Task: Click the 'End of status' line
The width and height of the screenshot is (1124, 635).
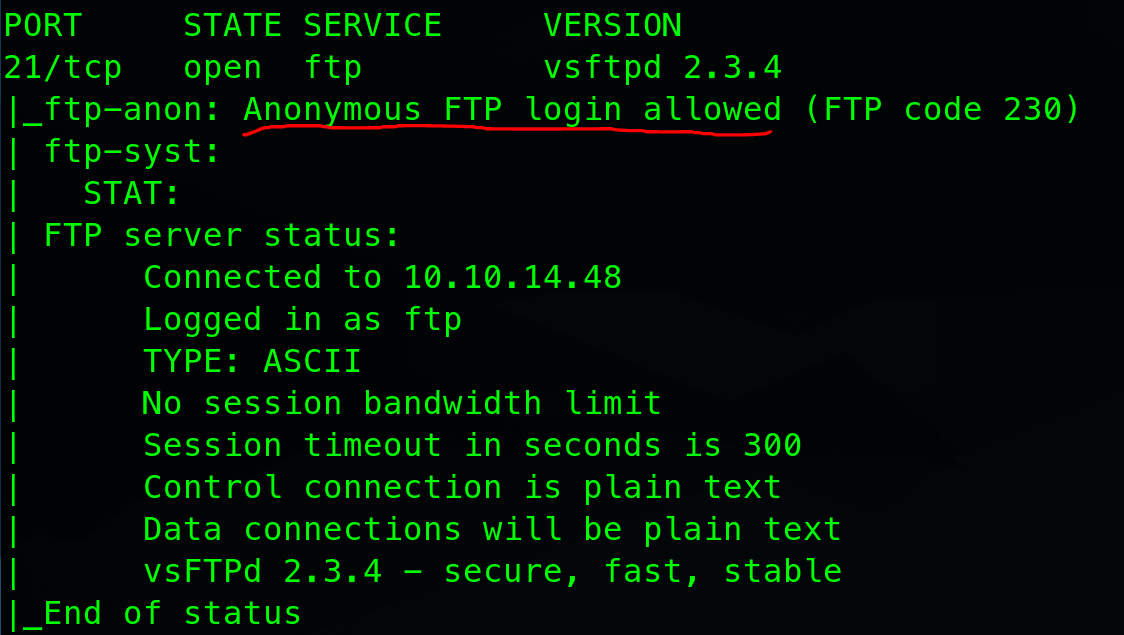Action: 172,613
